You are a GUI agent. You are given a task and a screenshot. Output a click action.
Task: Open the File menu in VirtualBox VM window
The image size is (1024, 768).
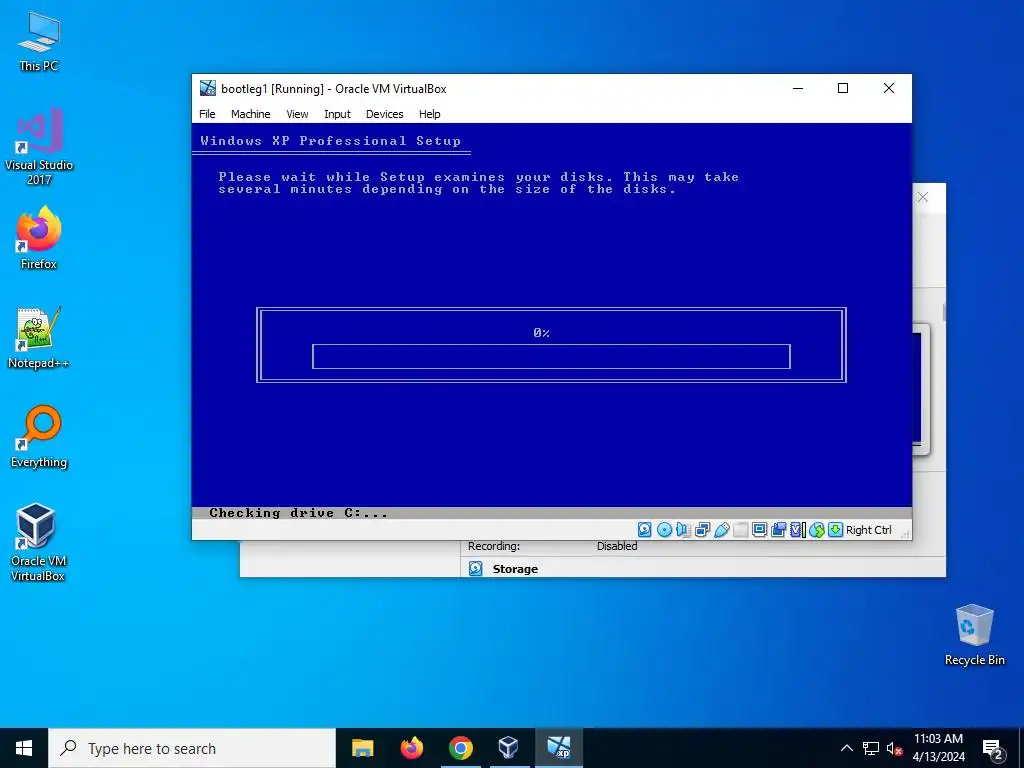point(207,114)
